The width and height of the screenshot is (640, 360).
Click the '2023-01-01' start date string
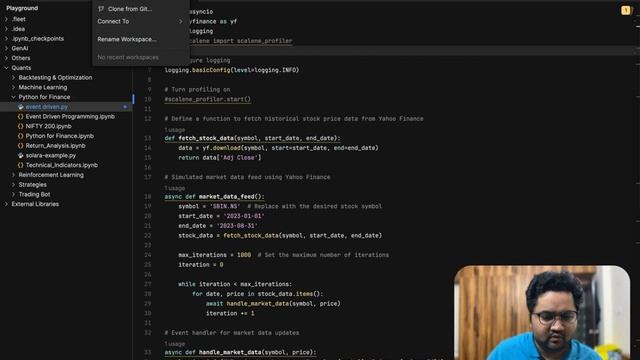(x=244, y=216)
